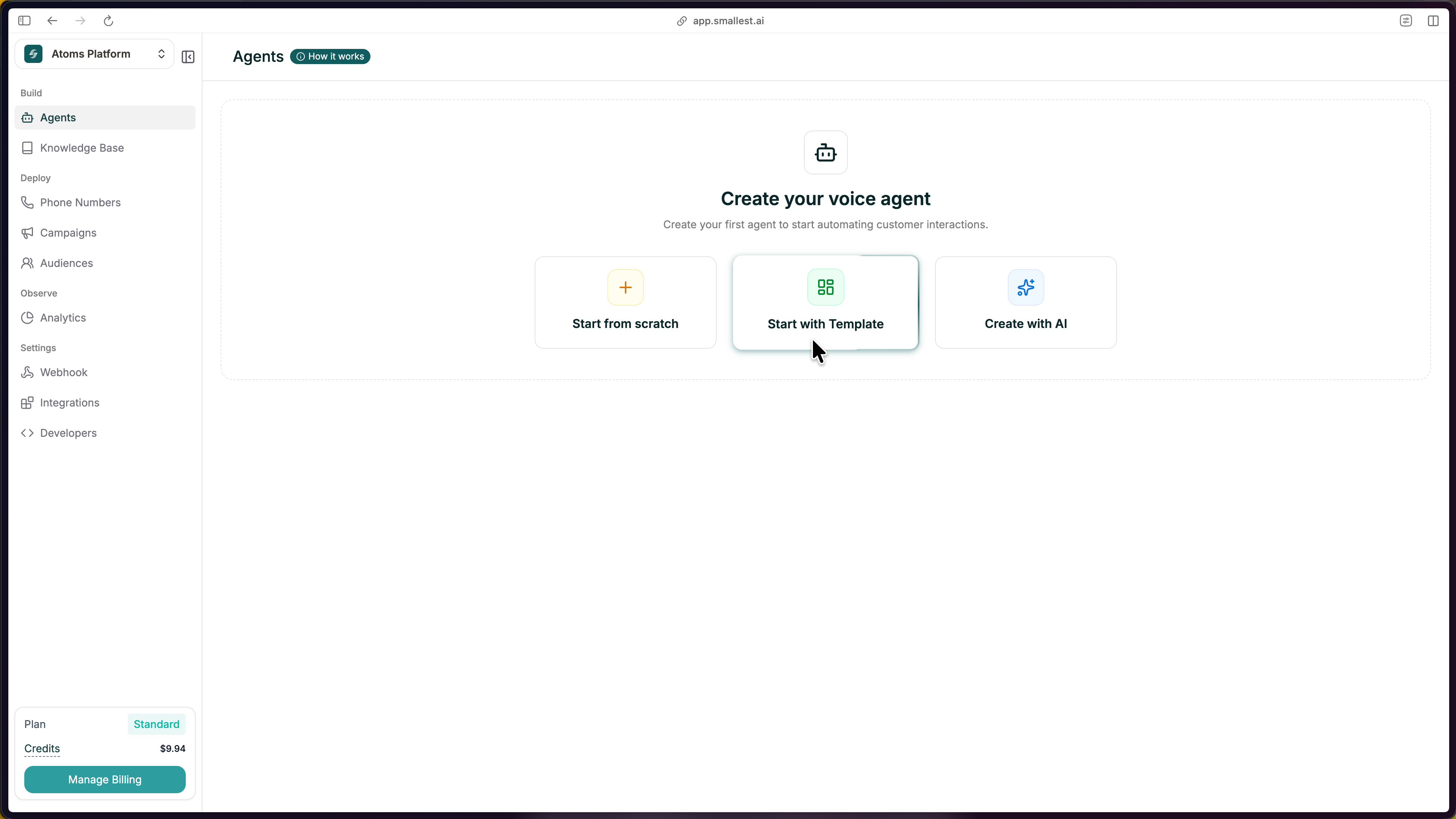Select the Agents robot icon in sidebar
This screenshot has height=819, width=1456.
pyautogui.click(x=27, y=117)
